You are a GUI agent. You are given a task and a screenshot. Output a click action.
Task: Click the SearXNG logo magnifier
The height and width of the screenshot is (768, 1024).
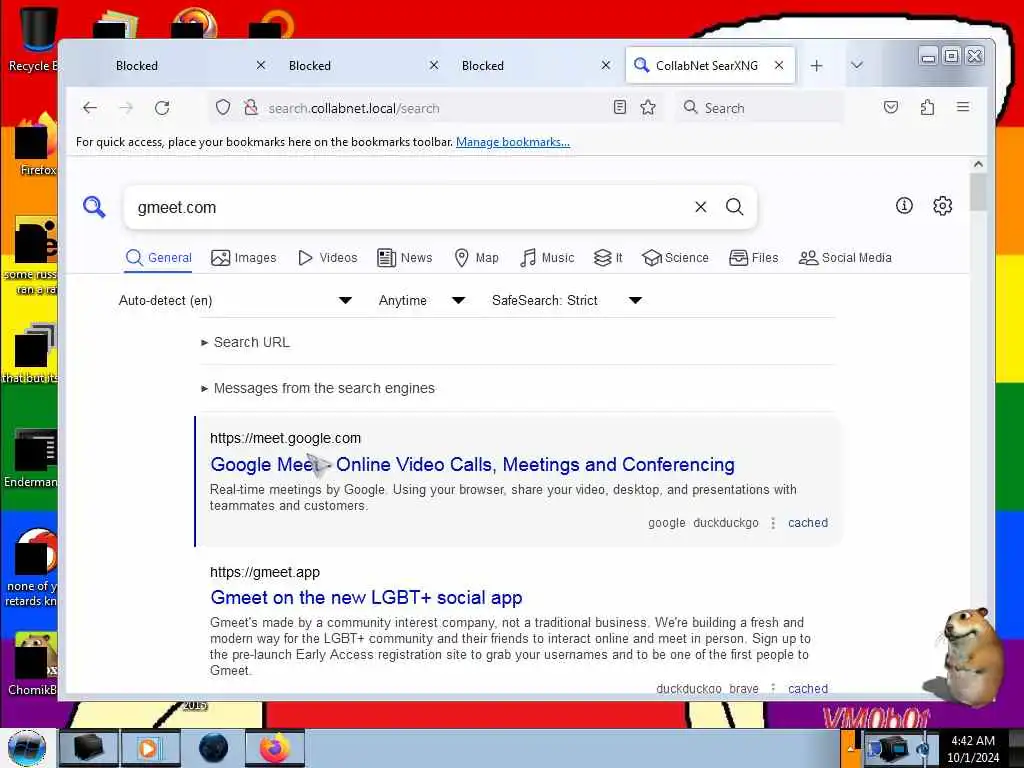(94, 207)
